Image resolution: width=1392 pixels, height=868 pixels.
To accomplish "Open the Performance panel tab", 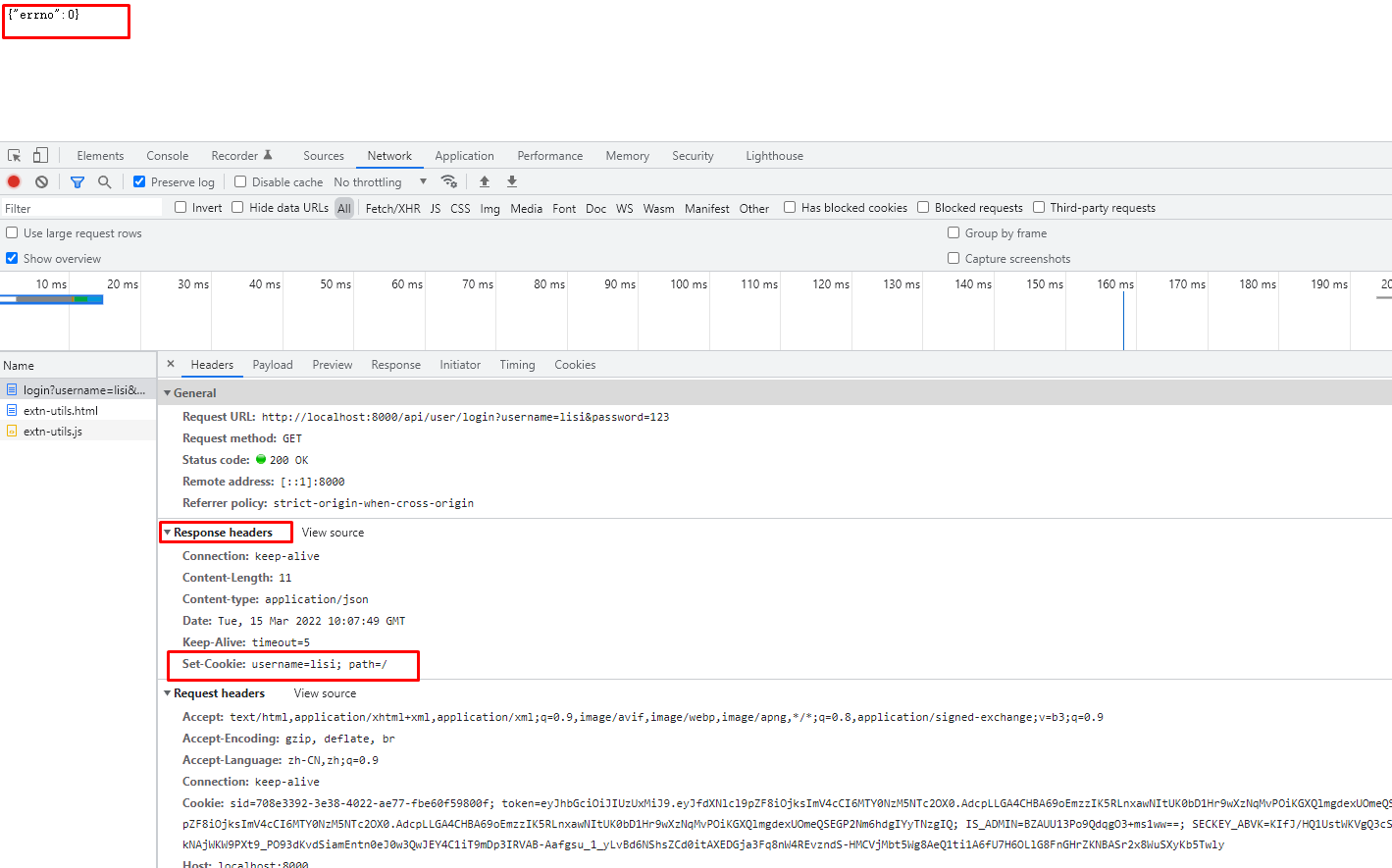I will point(550,156).
